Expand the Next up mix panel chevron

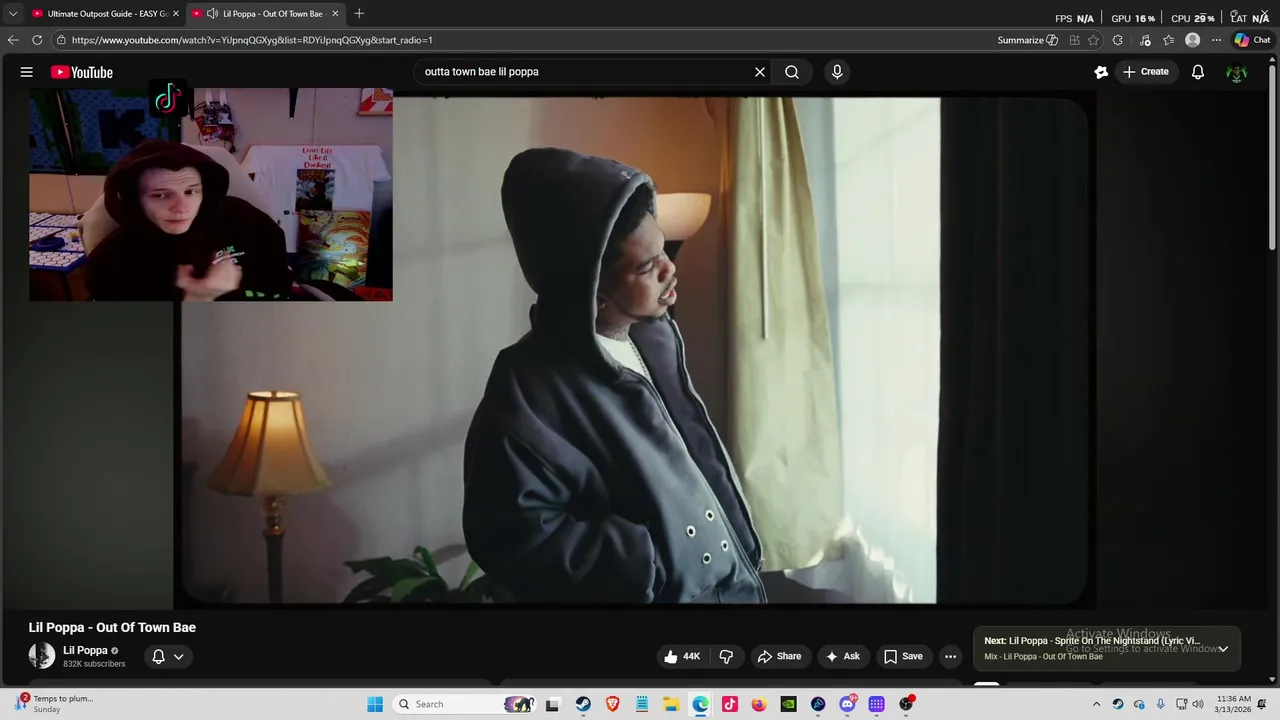[x=1222, y=649]
